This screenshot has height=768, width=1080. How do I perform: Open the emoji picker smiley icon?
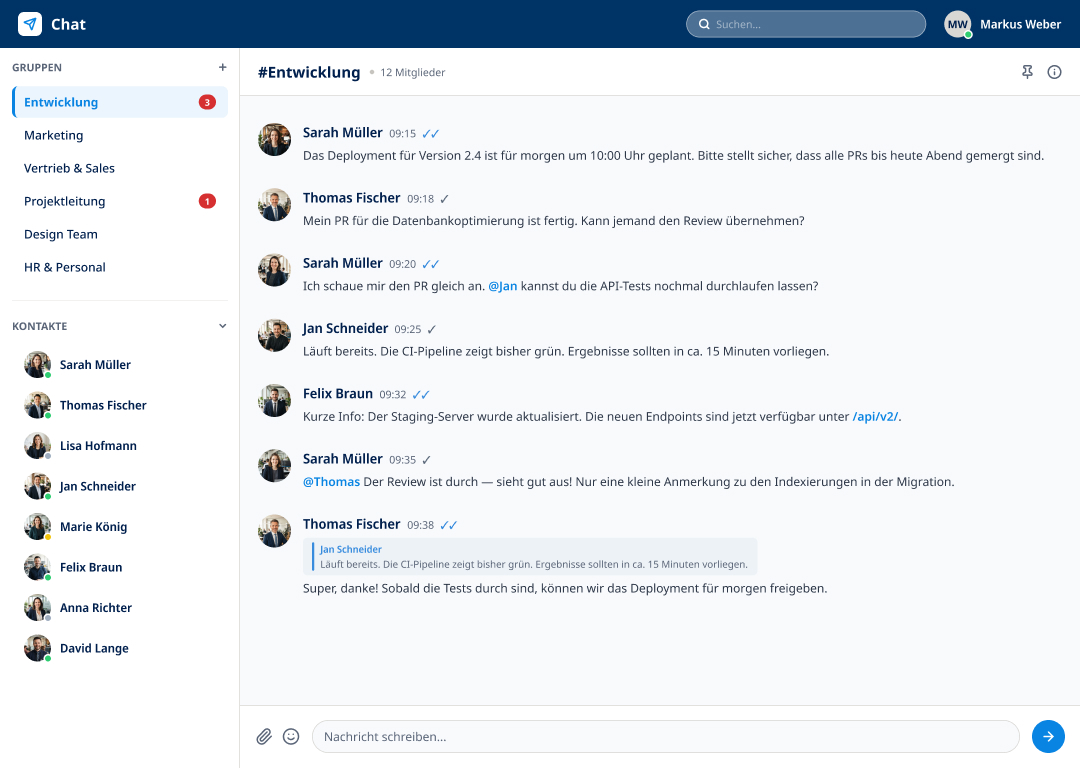coord(291,736)
